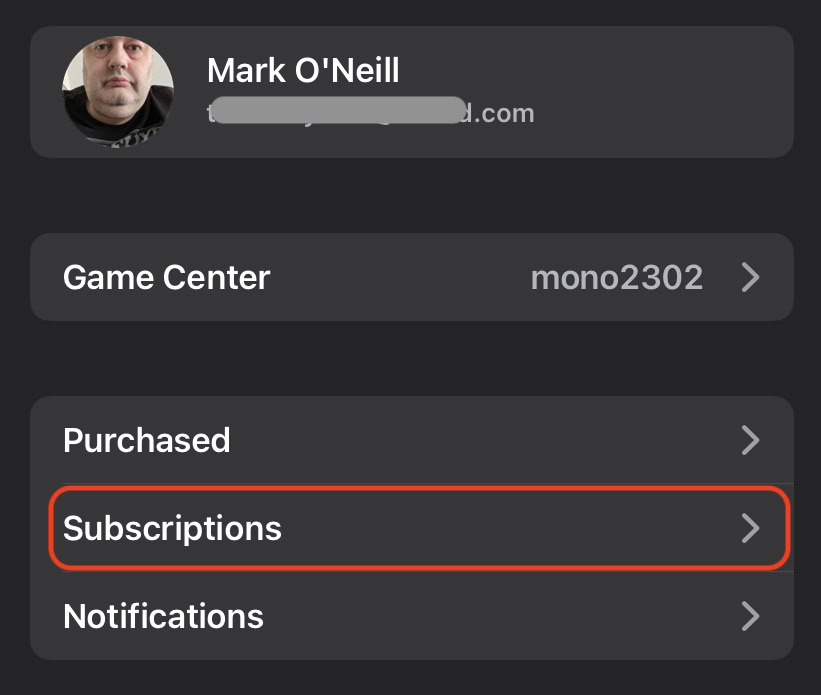Viewport: 821px width, 695px height.
Task: Click the Mark O'Neill account name
Action: [x=303, y=71]
